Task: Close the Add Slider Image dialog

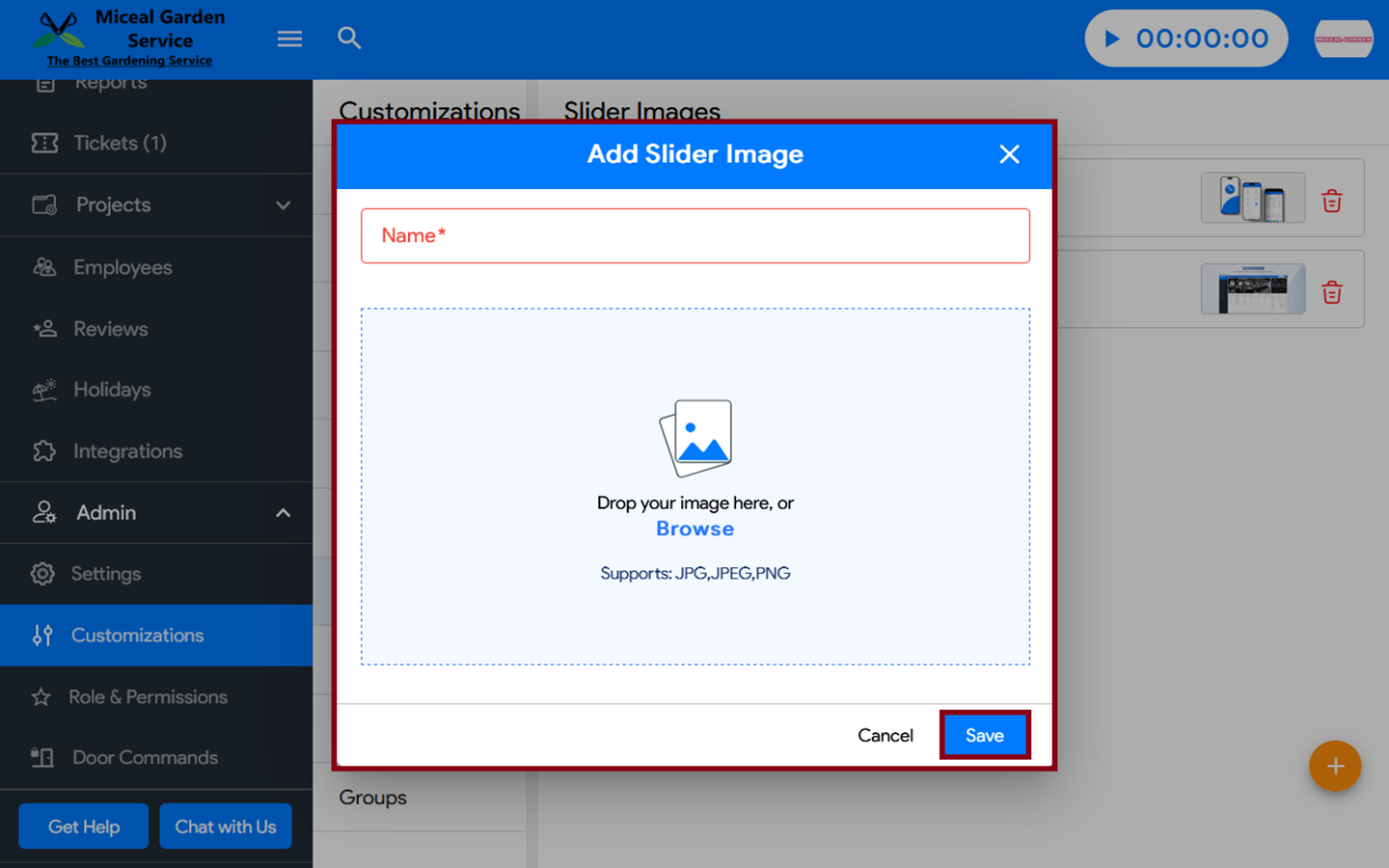Action: (1009, 154)
